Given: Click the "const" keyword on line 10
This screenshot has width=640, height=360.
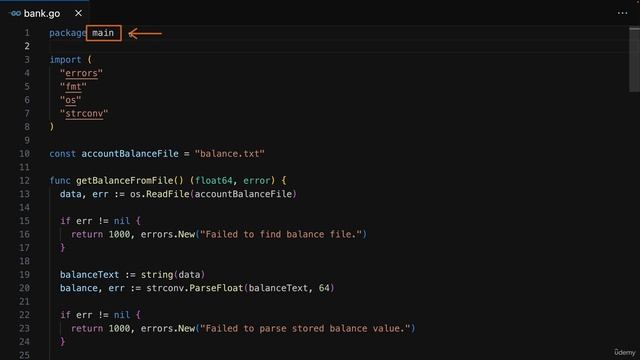Looking at the screenshot, I should point(62,154).
